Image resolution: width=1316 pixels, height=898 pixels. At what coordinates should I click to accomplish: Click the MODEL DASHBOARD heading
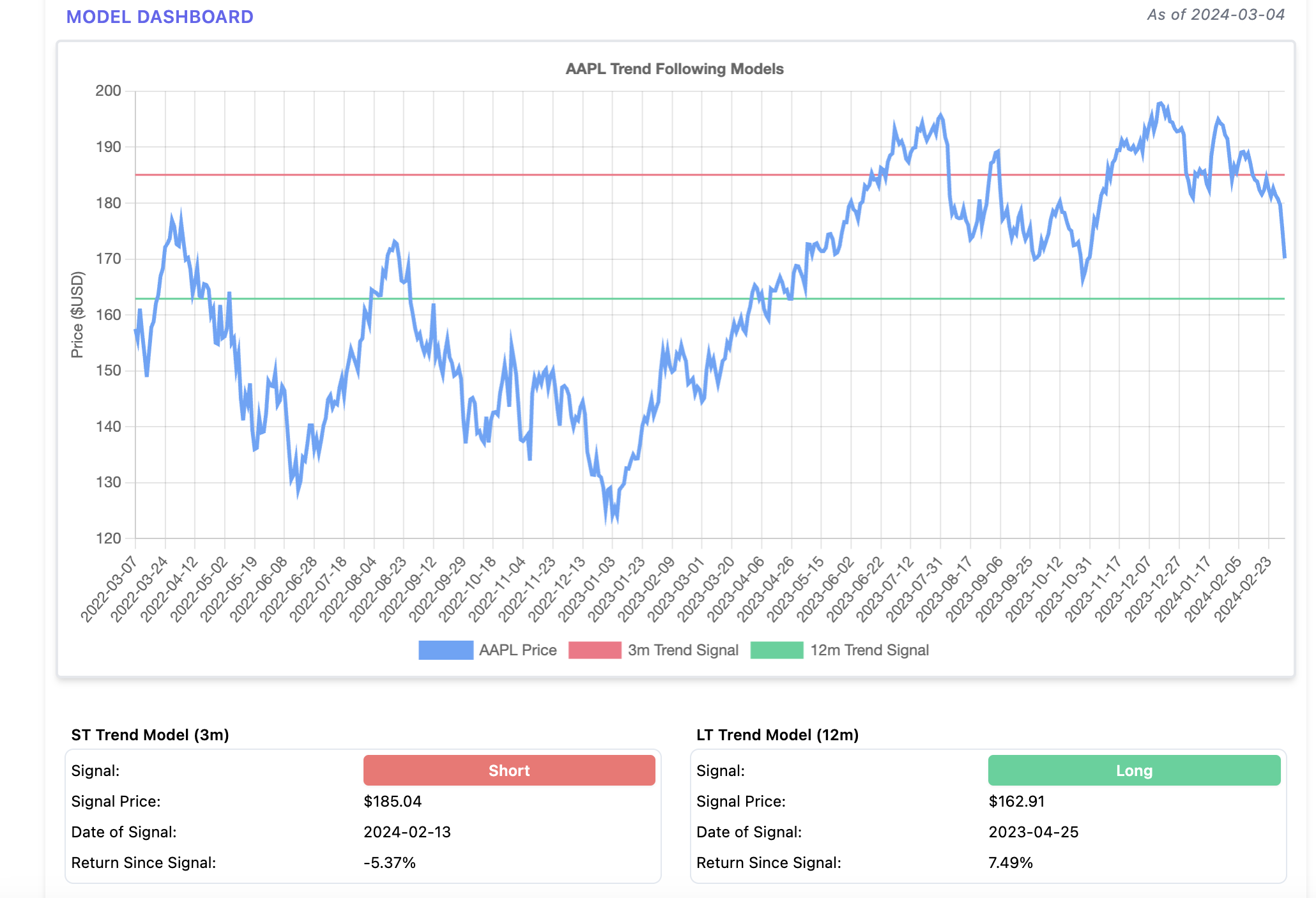coord(160,17)
